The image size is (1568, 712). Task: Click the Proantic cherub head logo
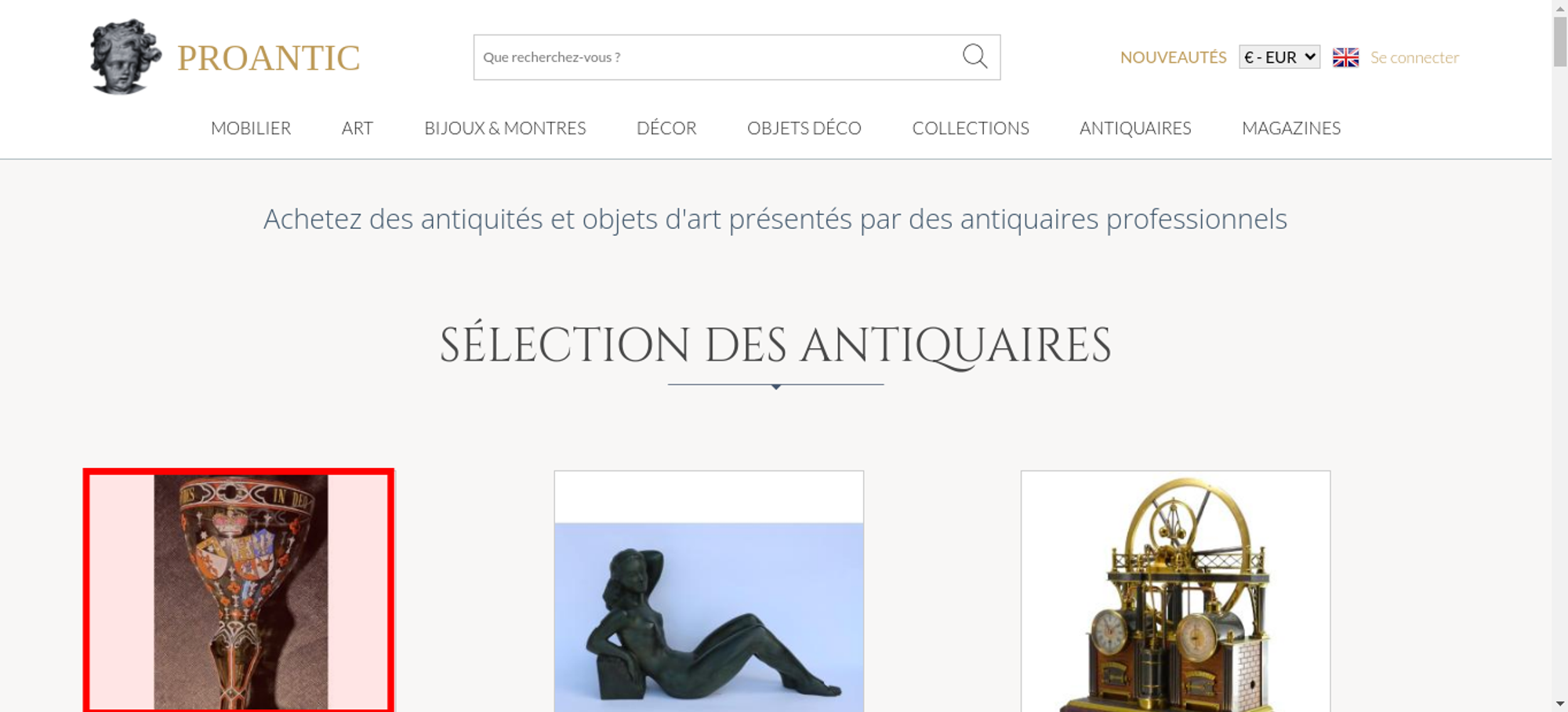click(125, 56)
